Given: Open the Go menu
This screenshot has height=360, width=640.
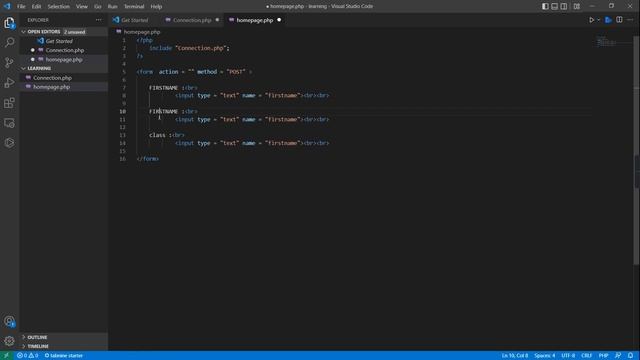Looking at the screenshot, I should tap(98, 7).
